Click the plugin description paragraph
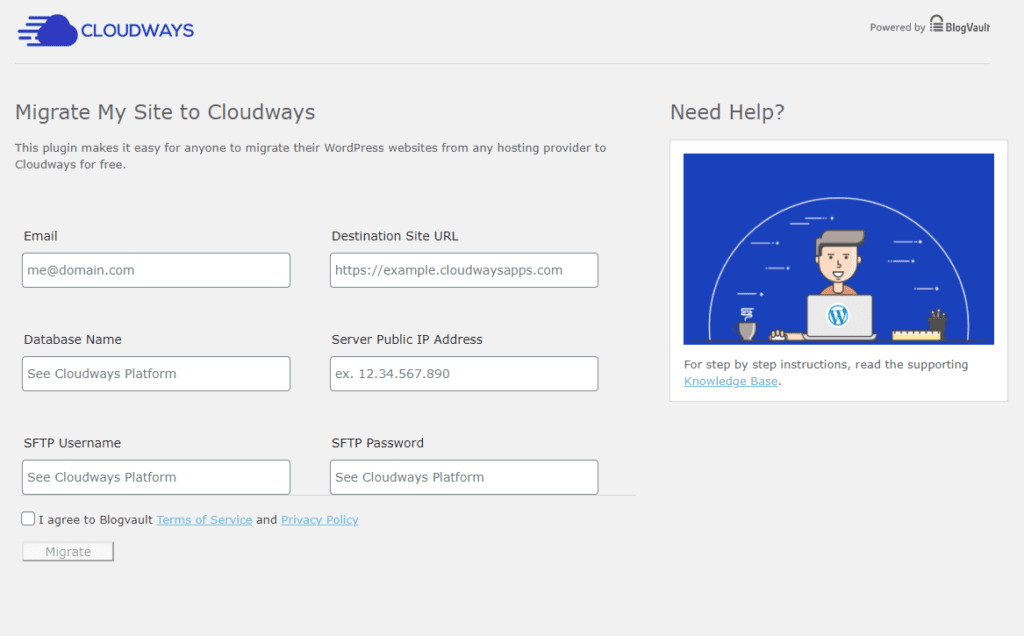The image size is (1024, 636). (311, 156)
